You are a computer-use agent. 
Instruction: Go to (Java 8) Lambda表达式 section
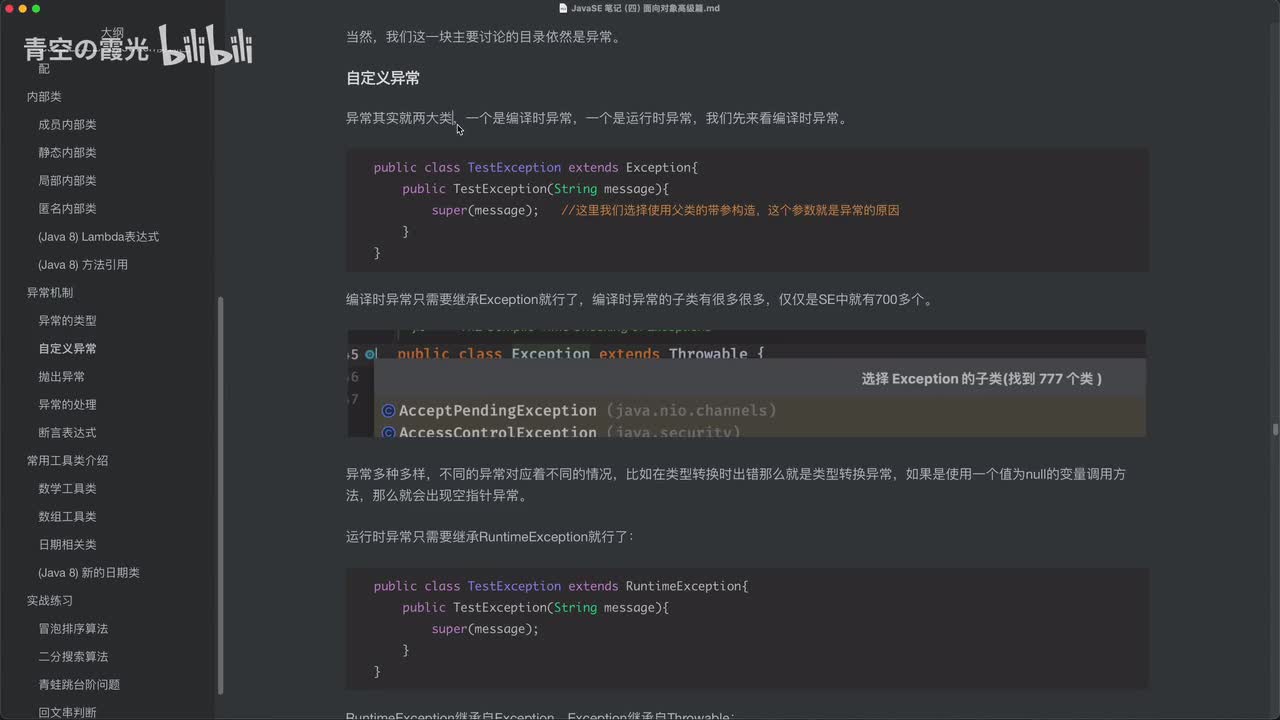pyautogui.click(x=98, y=237)
